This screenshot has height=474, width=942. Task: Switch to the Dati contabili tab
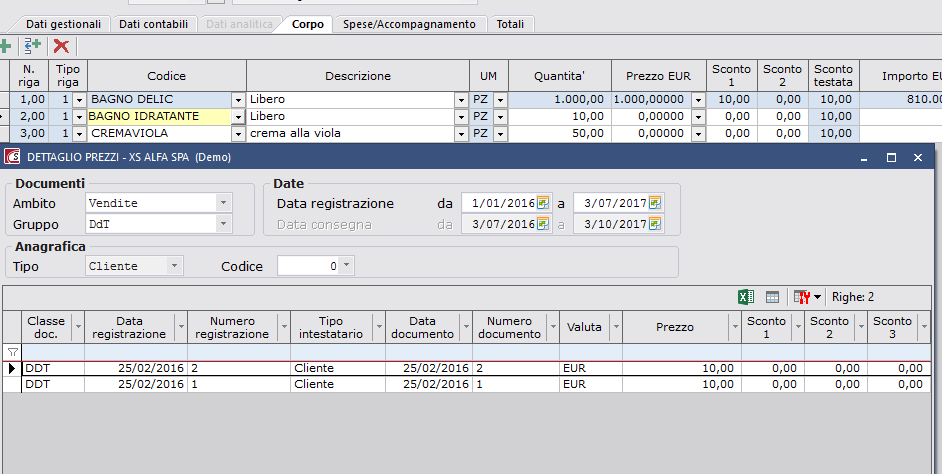153,23
